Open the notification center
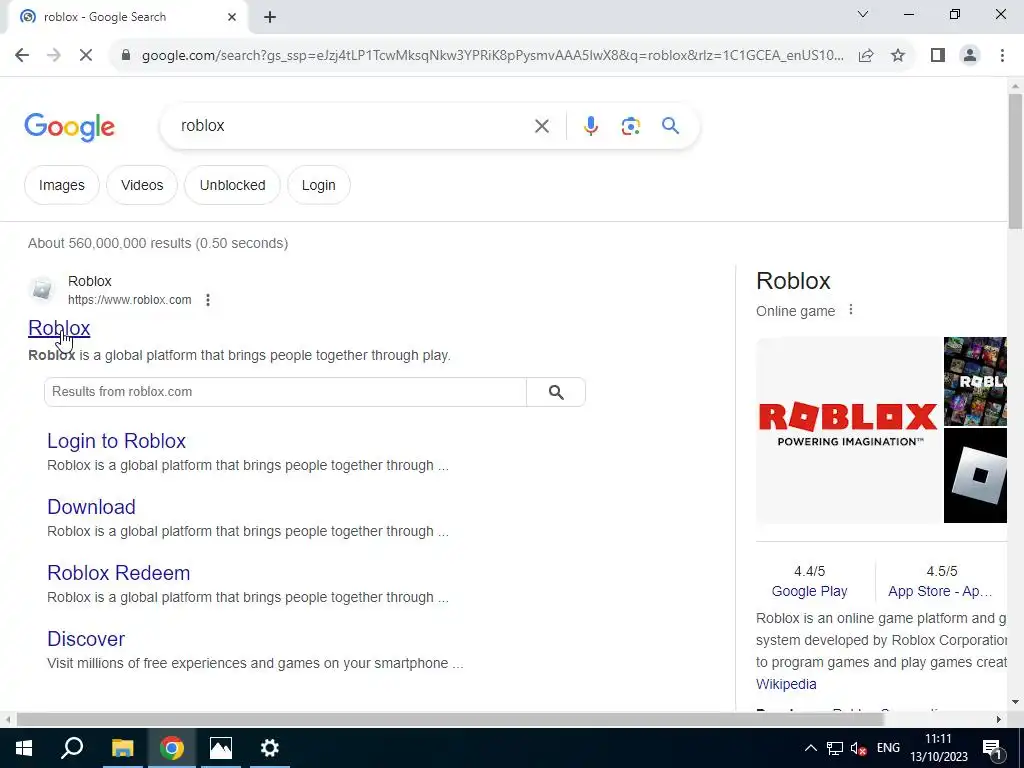This screenshot has height=768, width=1024. pos(992,748)
